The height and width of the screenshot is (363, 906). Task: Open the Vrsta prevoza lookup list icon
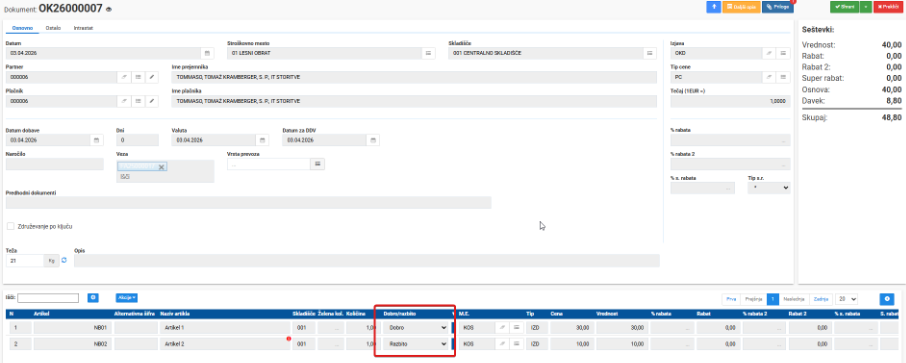(x=318, y=164)
